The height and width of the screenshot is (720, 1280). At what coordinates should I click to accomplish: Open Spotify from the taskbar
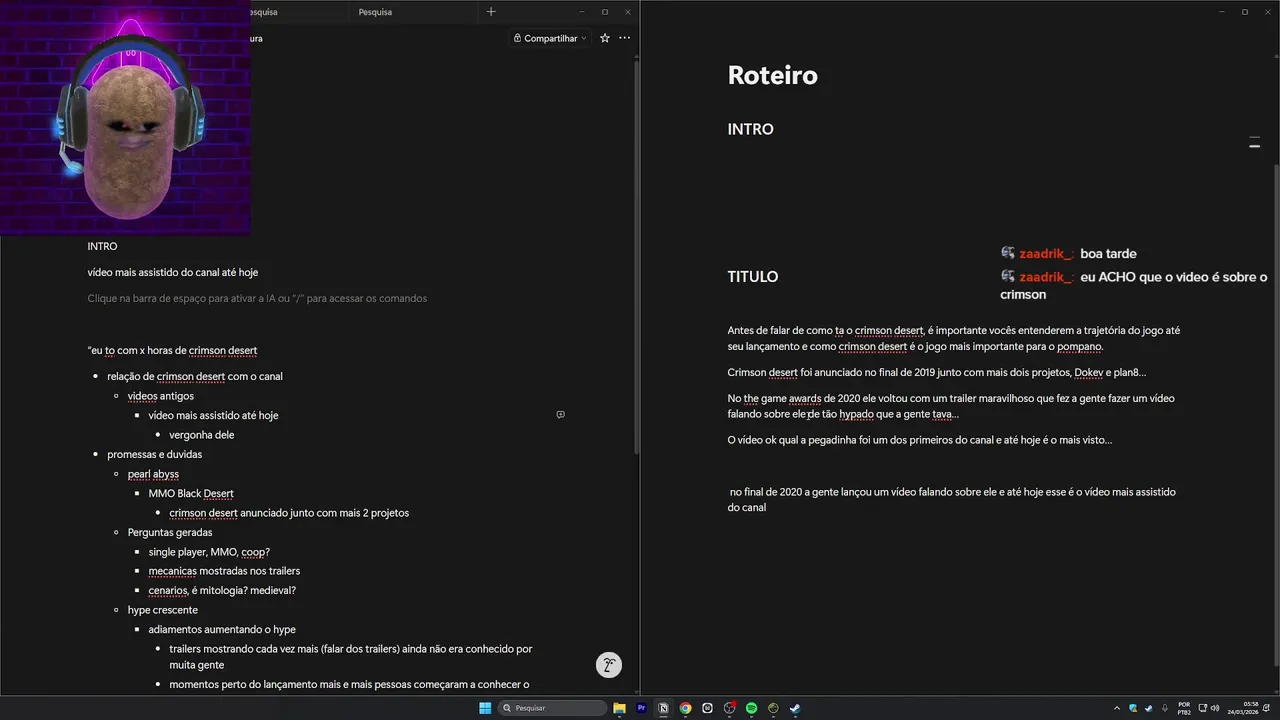pyautogui.click(x=751, y=708)
